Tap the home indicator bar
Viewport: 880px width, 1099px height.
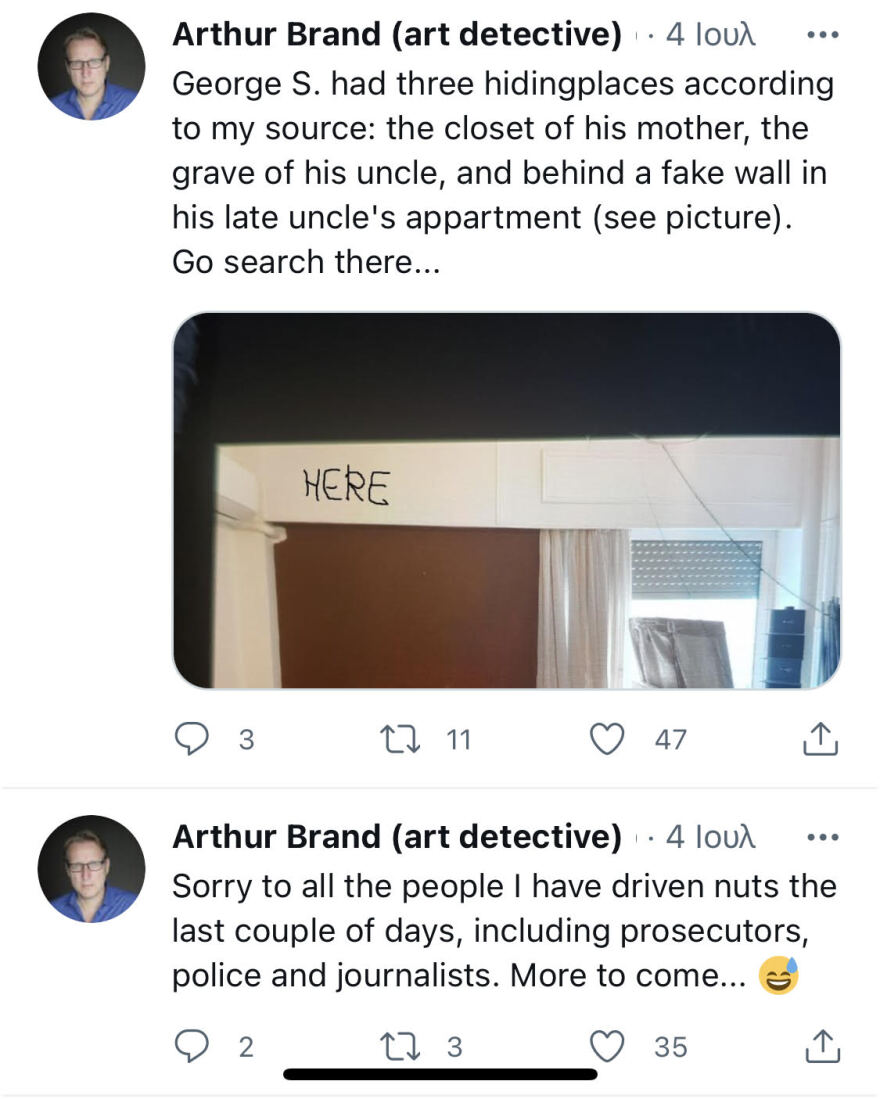[x=440, y=1075]
